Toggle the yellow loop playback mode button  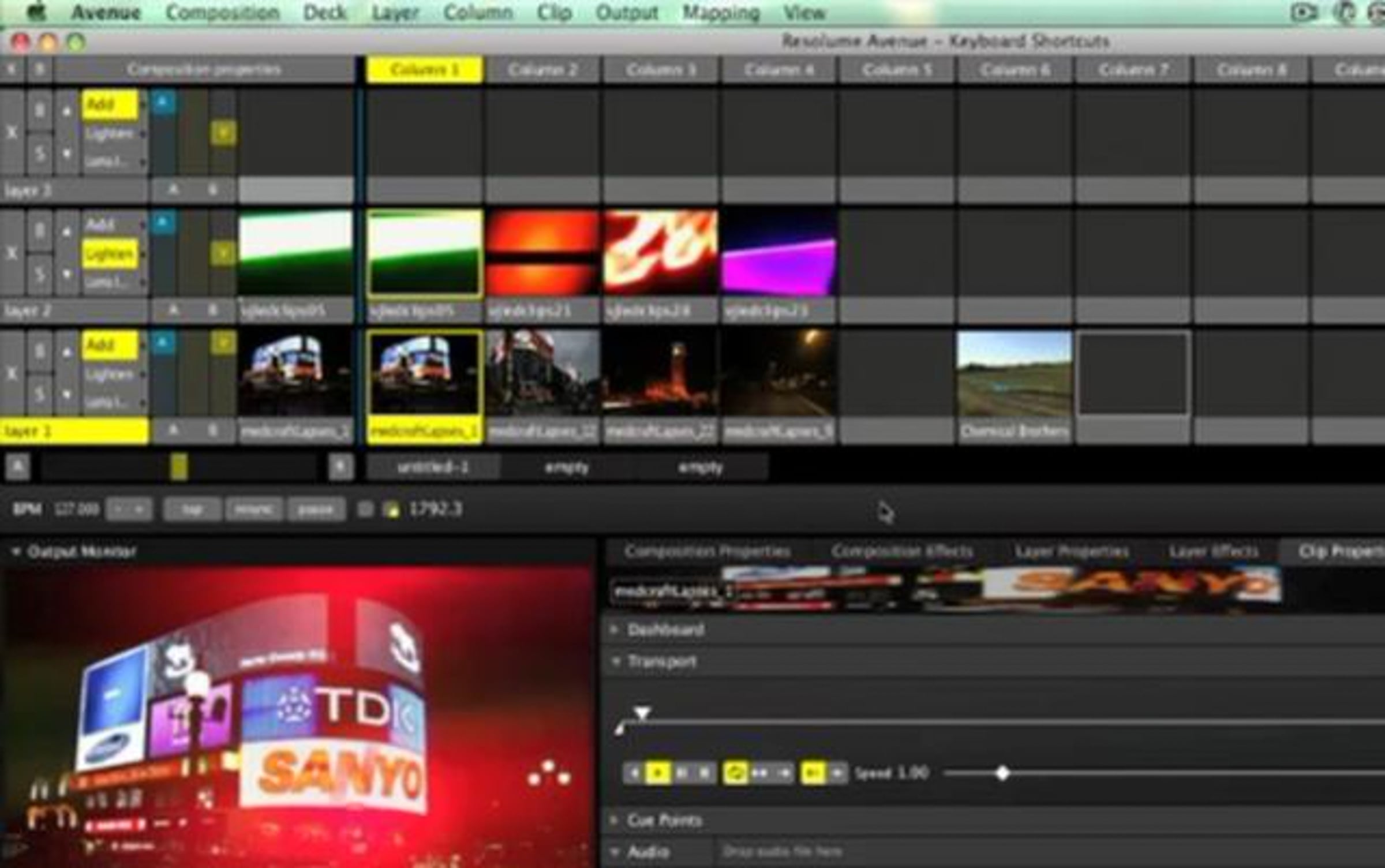click(735, 773)
